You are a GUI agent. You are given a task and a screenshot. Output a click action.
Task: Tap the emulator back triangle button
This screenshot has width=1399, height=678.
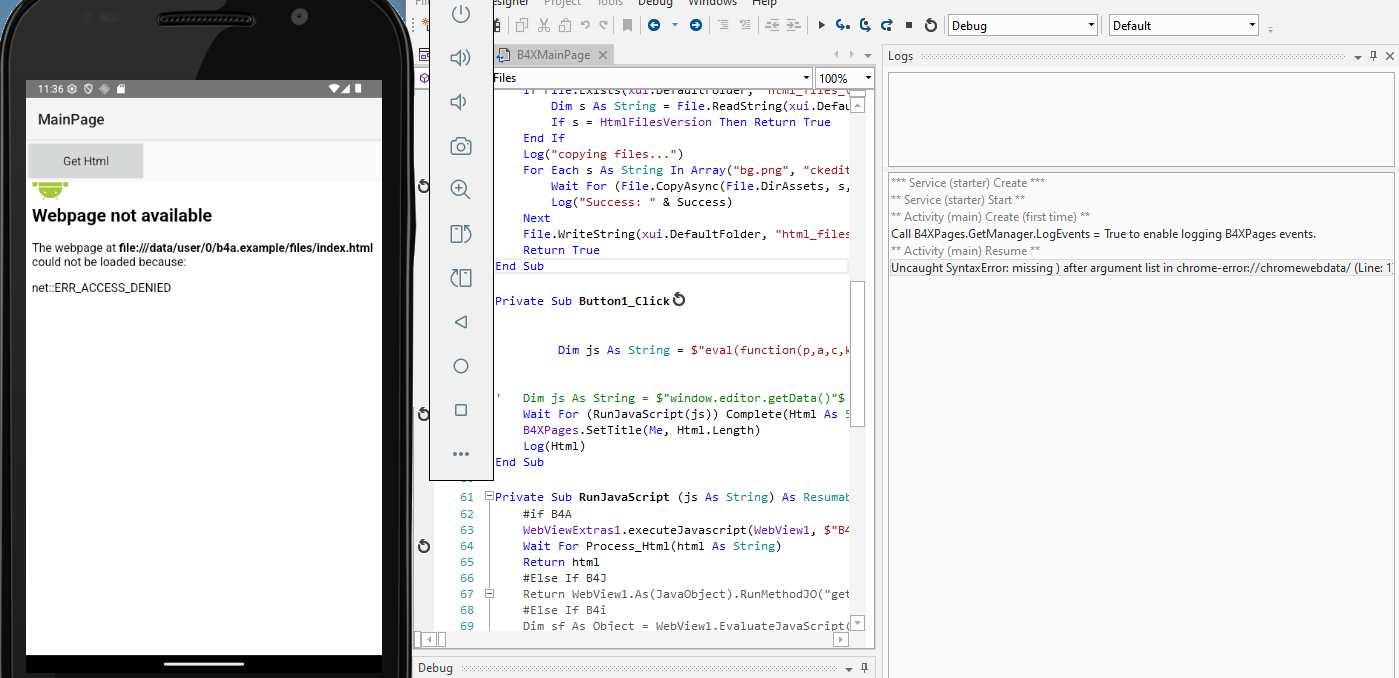click(461, 322)
